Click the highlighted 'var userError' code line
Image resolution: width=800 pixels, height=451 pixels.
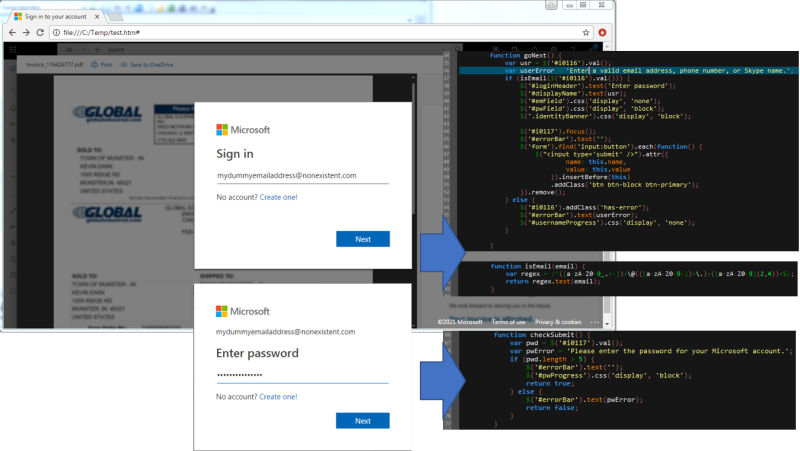(x=627, y=70)
